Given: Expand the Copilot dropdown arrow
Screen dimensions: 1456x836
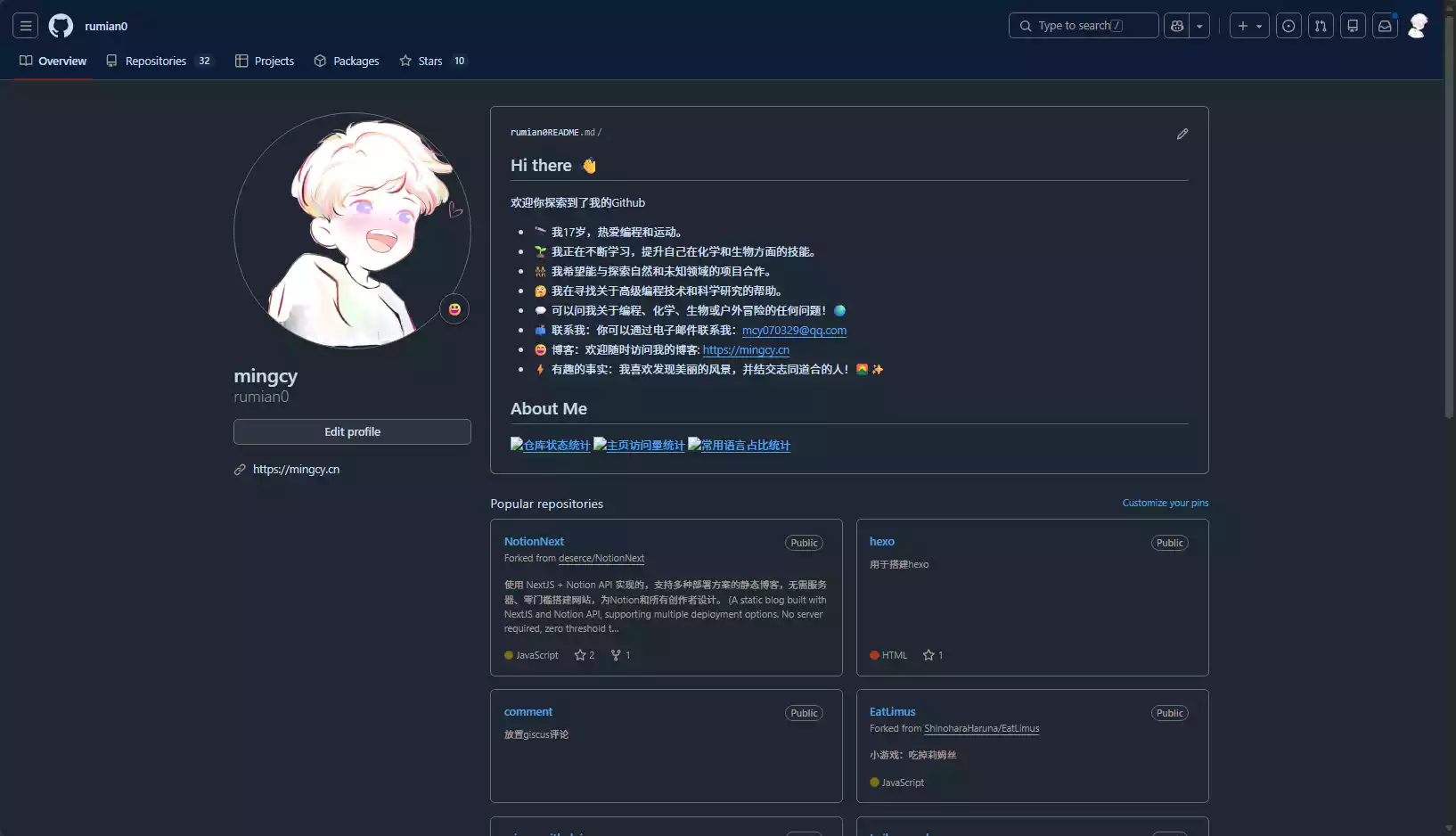Looking at the screenshot, I should pyautogui.click(x=1199, y=26).
